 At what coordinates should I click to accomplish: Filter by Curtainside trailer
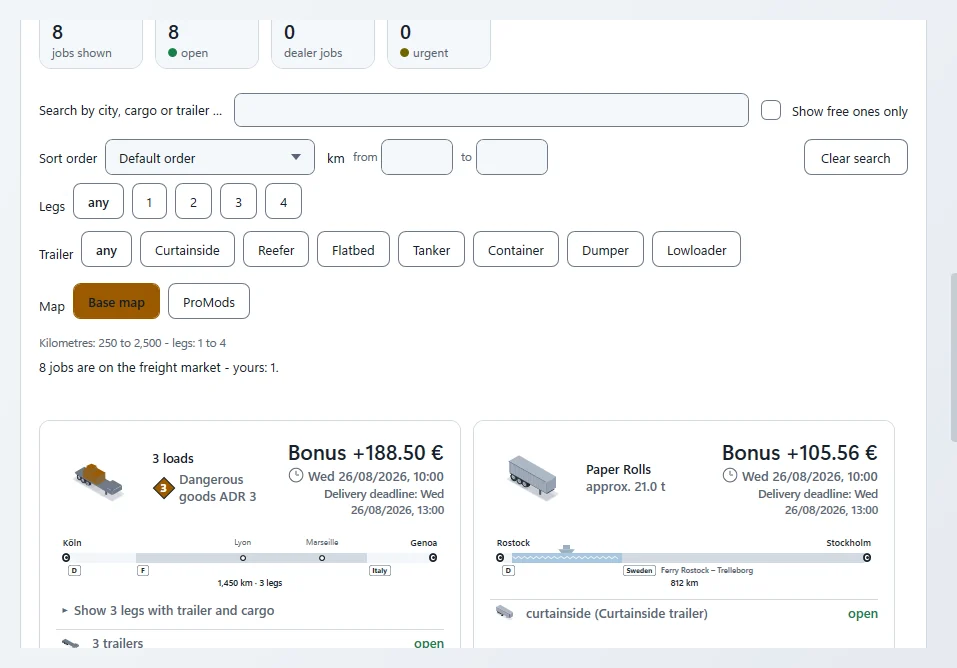(187, 250)
